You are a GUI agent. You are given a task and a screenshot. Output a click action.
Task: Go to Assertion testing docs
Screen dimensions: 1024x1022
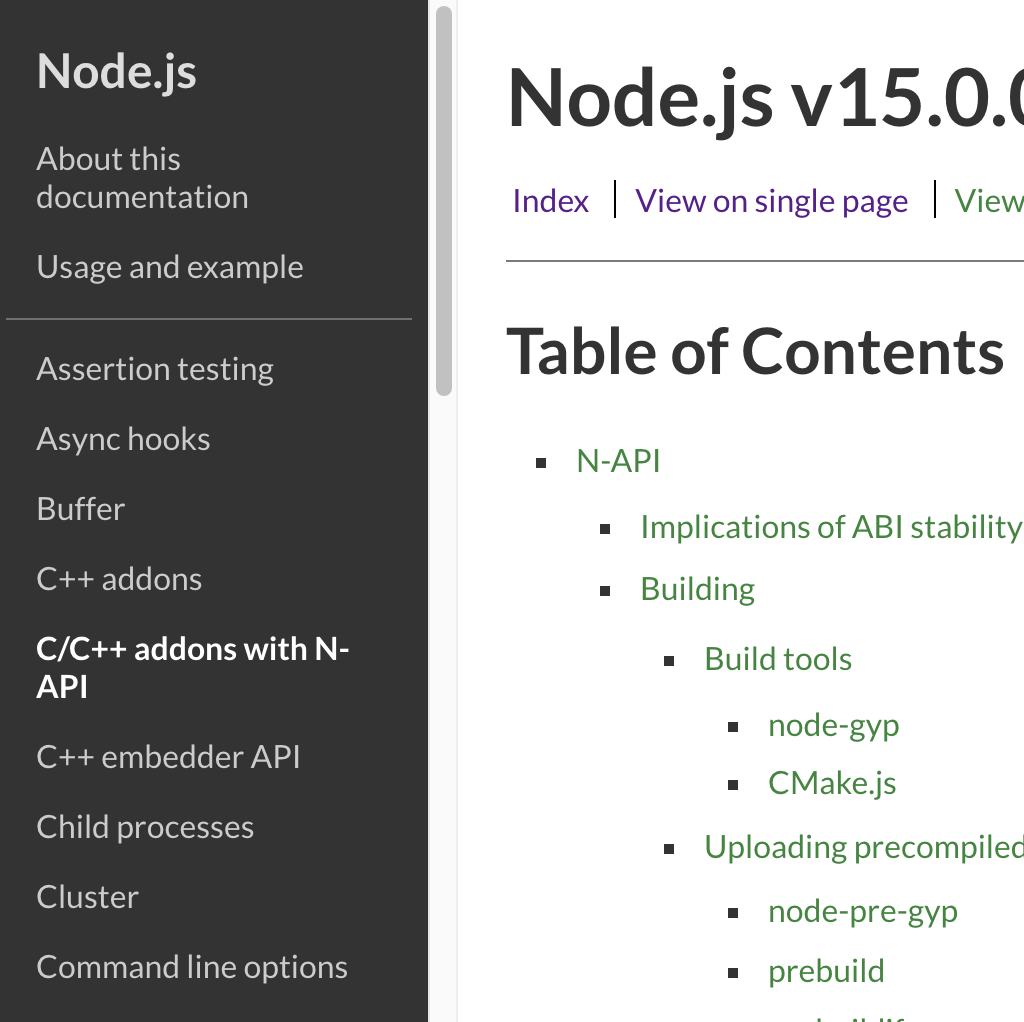click(x=155, y=369)
